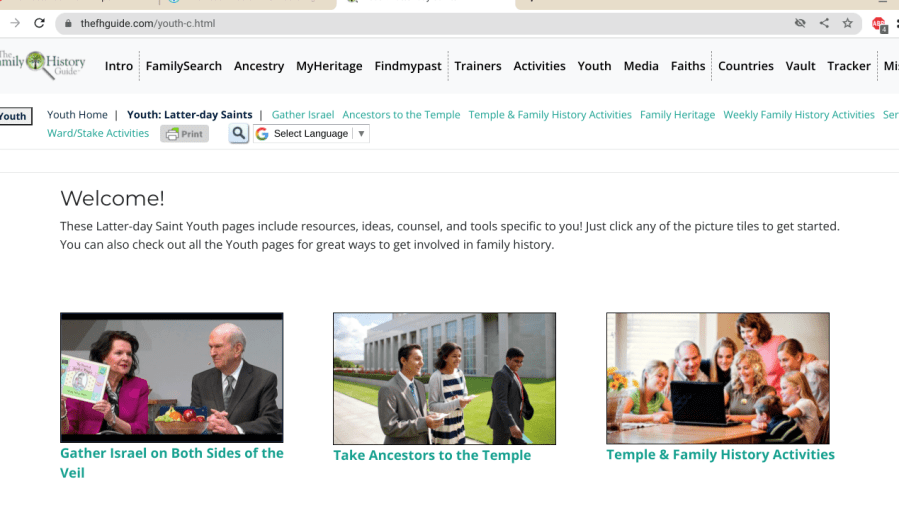This screenshot has height=506, width=899.
Task: Go to the Youth Home link
Action: pos(77,115)
